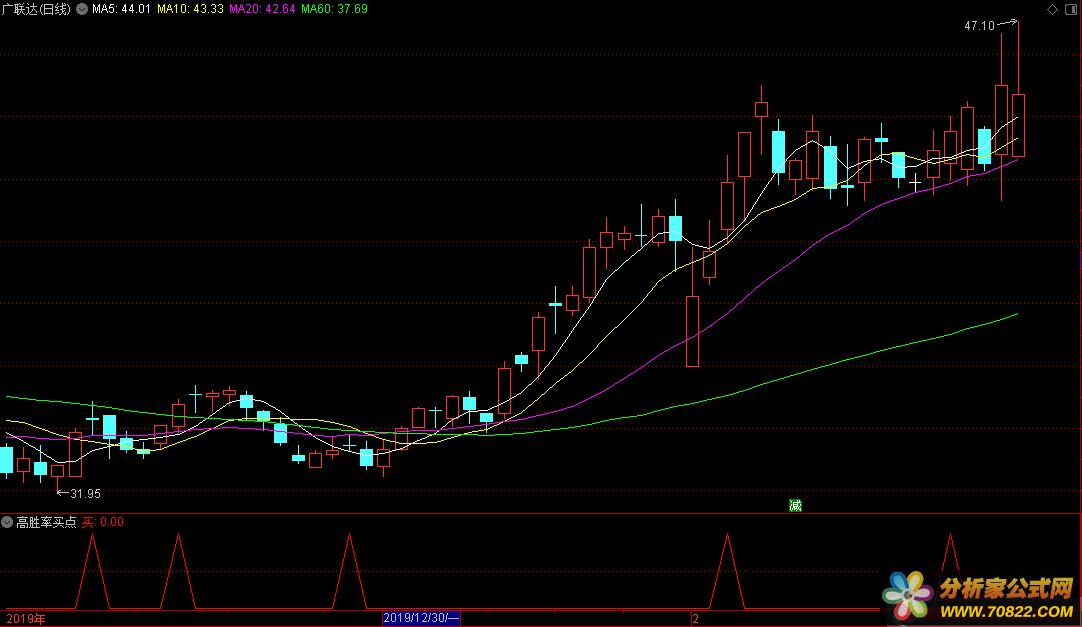Click the magenta MA20: 42.64 label
Viewport: 1082px width, 627px height.
coord(262,9)
